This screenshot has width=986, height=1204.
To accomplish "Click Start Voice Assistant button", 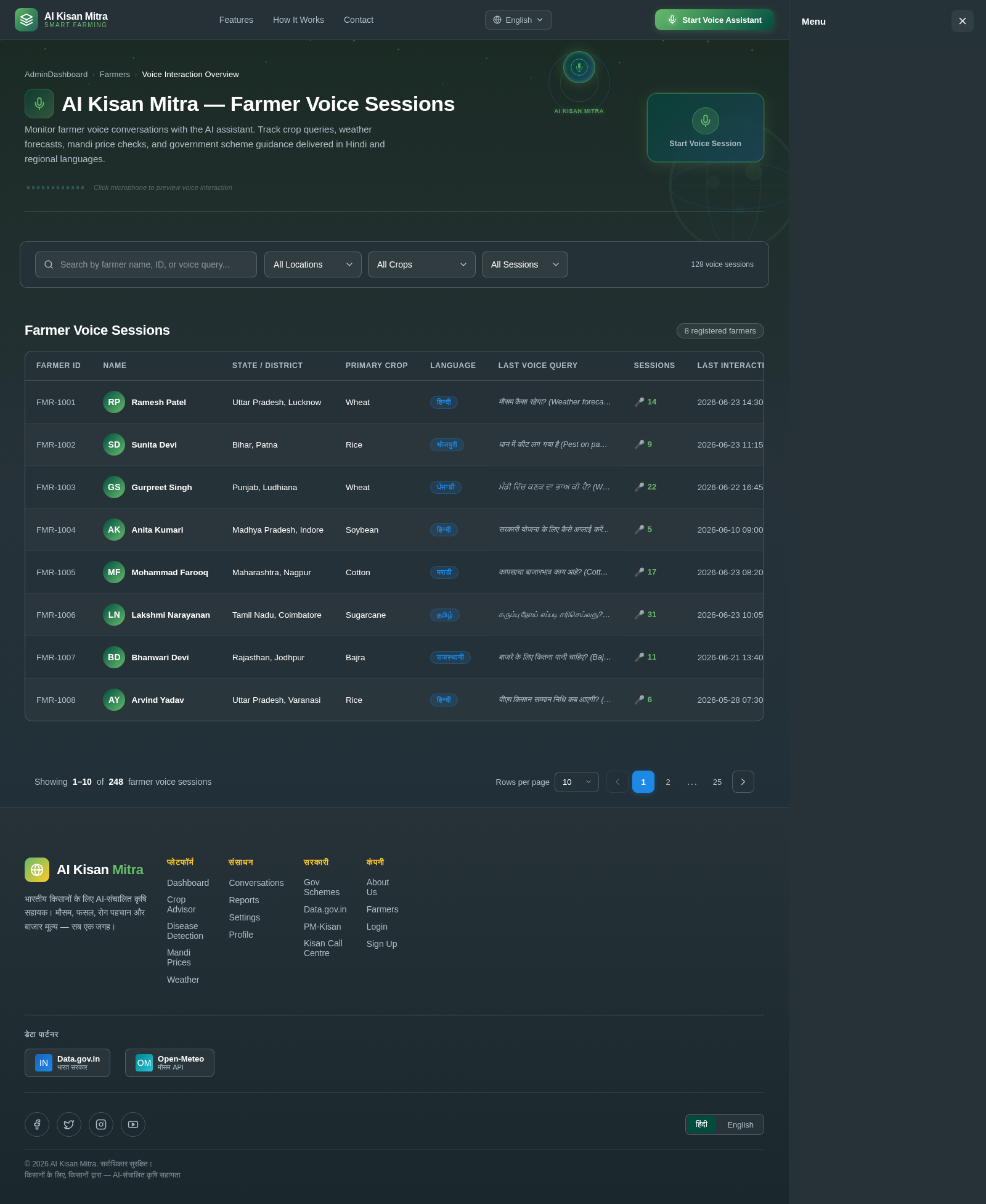I will [714, 20].
